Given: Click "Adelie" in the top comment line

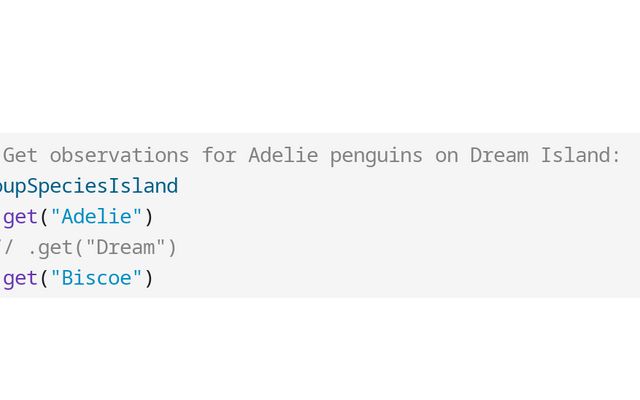Looking at the screenshot, I should tap(283, 156).
